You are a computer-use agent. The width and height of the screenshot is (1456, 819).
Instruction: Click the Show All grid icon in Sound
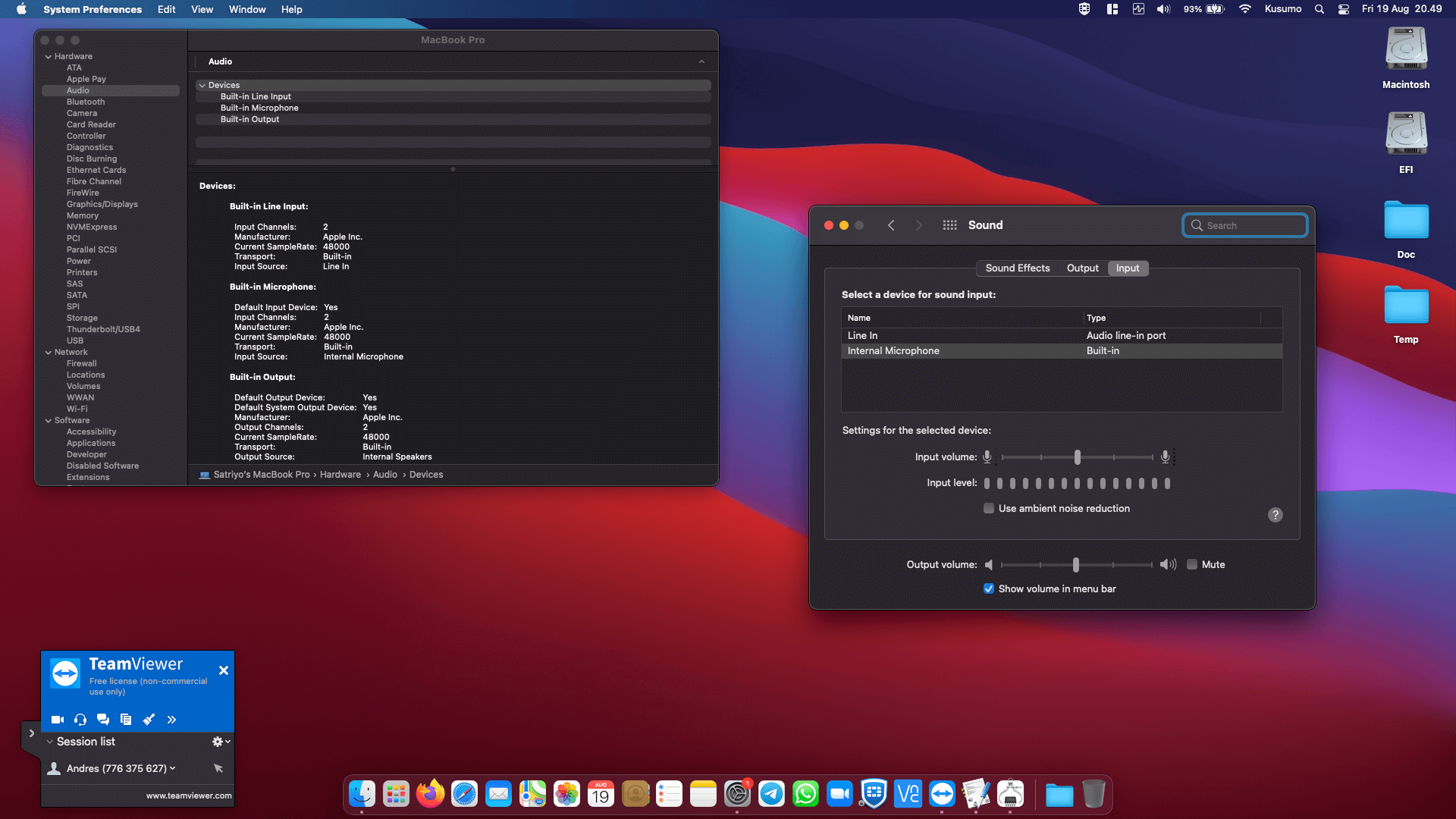pos(949,225)
